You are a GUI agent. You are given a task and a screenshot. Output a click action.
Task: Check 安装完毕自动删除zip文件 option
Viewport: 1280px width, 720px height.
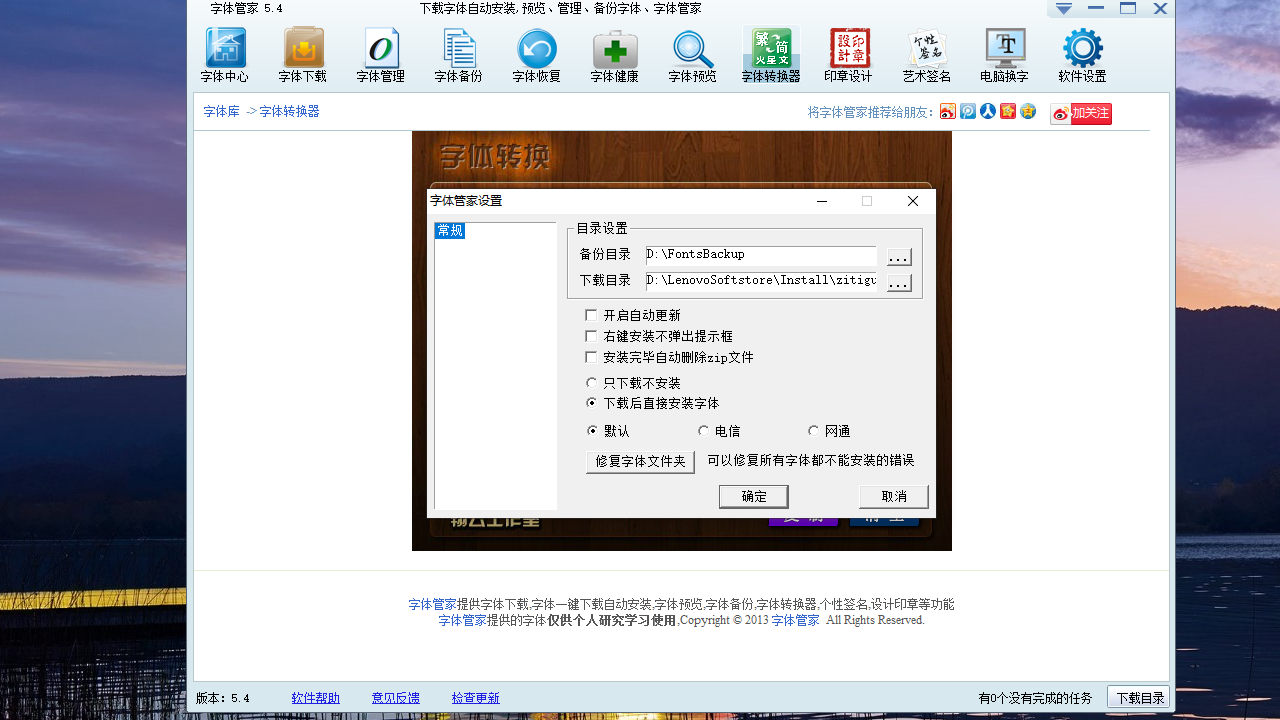pyautogui.click(x=590, y=358)
